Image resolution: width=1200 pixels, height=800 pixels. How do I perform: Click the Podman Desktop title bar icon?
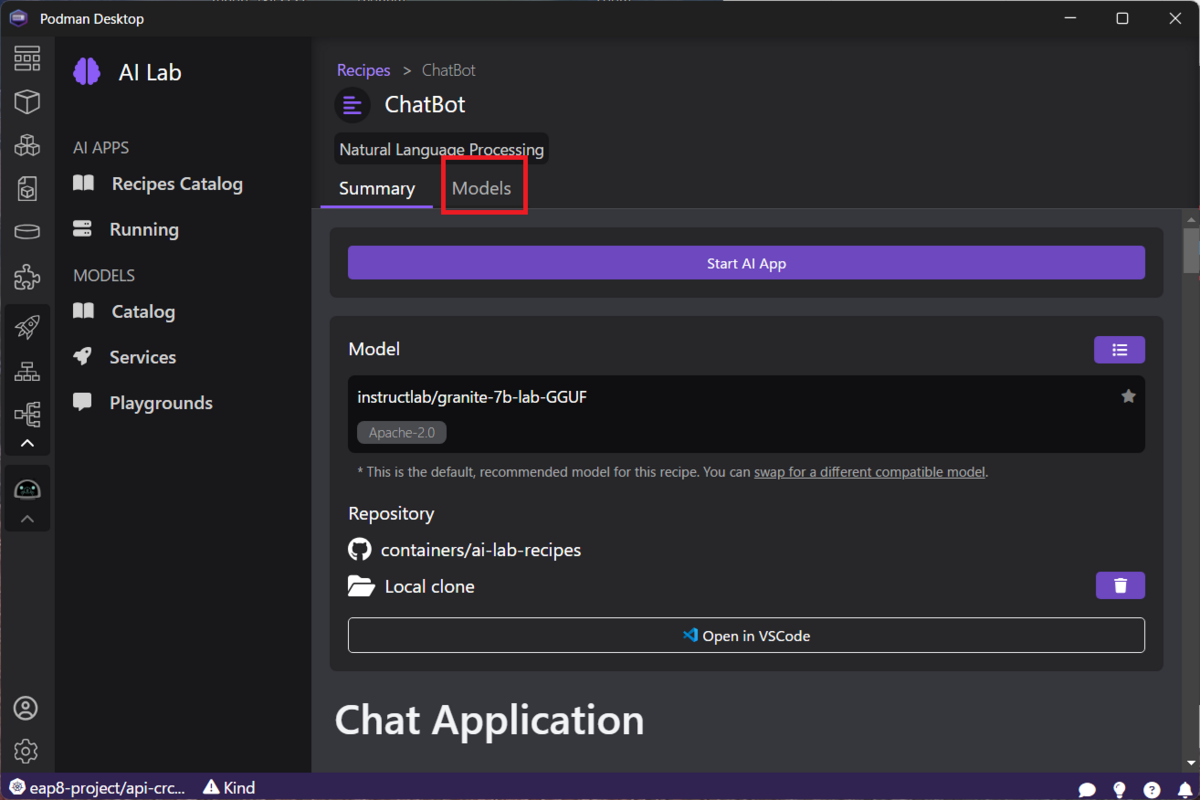tap(19, 18)
